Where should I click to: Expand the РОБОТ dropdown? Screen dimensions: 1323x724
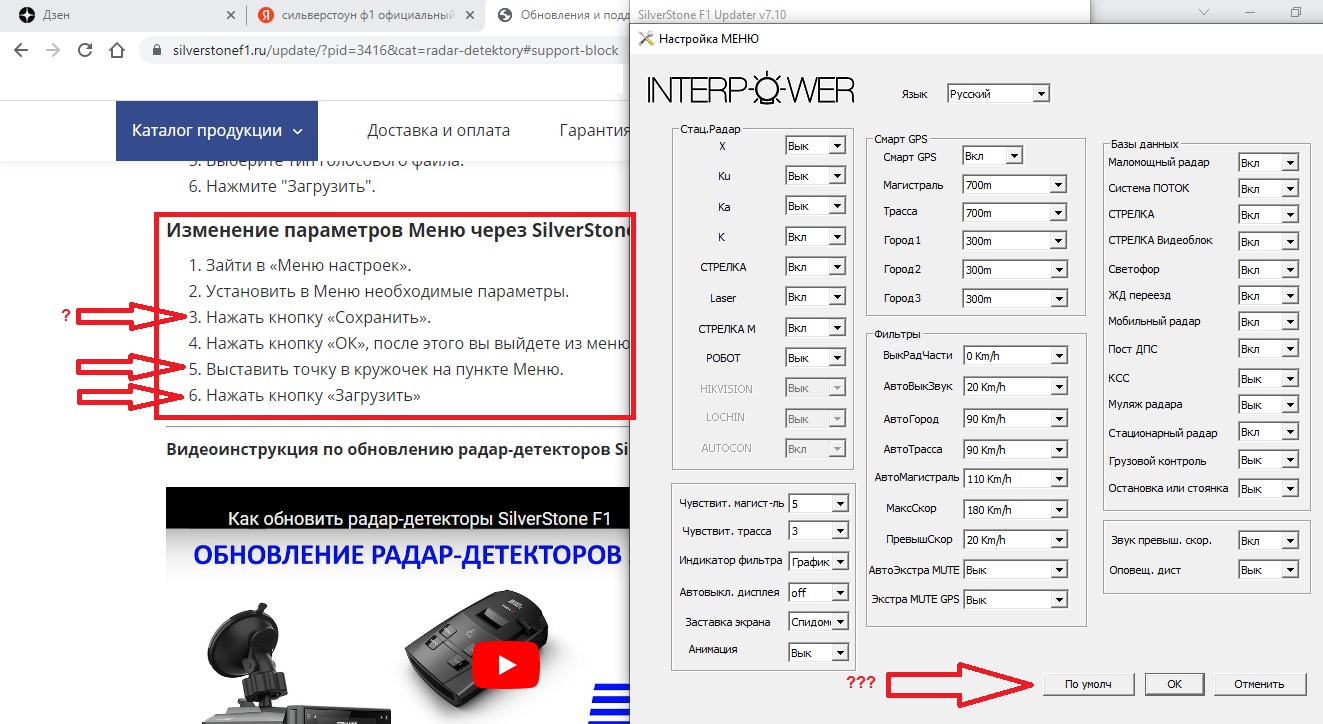(x=815, y=358)
